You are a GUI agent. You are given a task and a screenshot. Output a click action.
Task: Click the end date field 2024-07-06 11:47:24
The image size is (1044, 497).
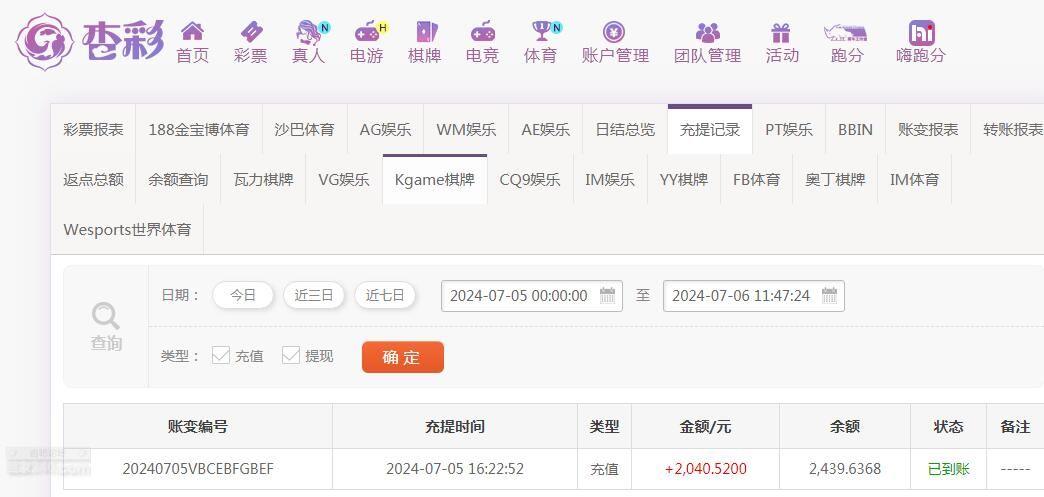coord(754,295)
